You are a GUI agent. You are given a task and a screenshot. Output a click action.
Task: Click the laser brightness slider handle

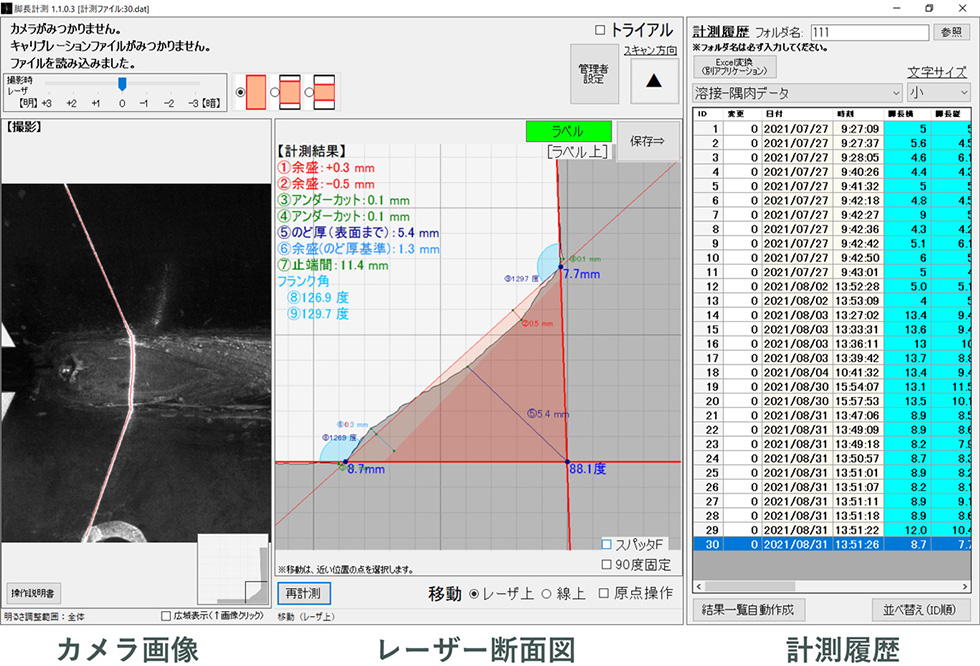122,84
